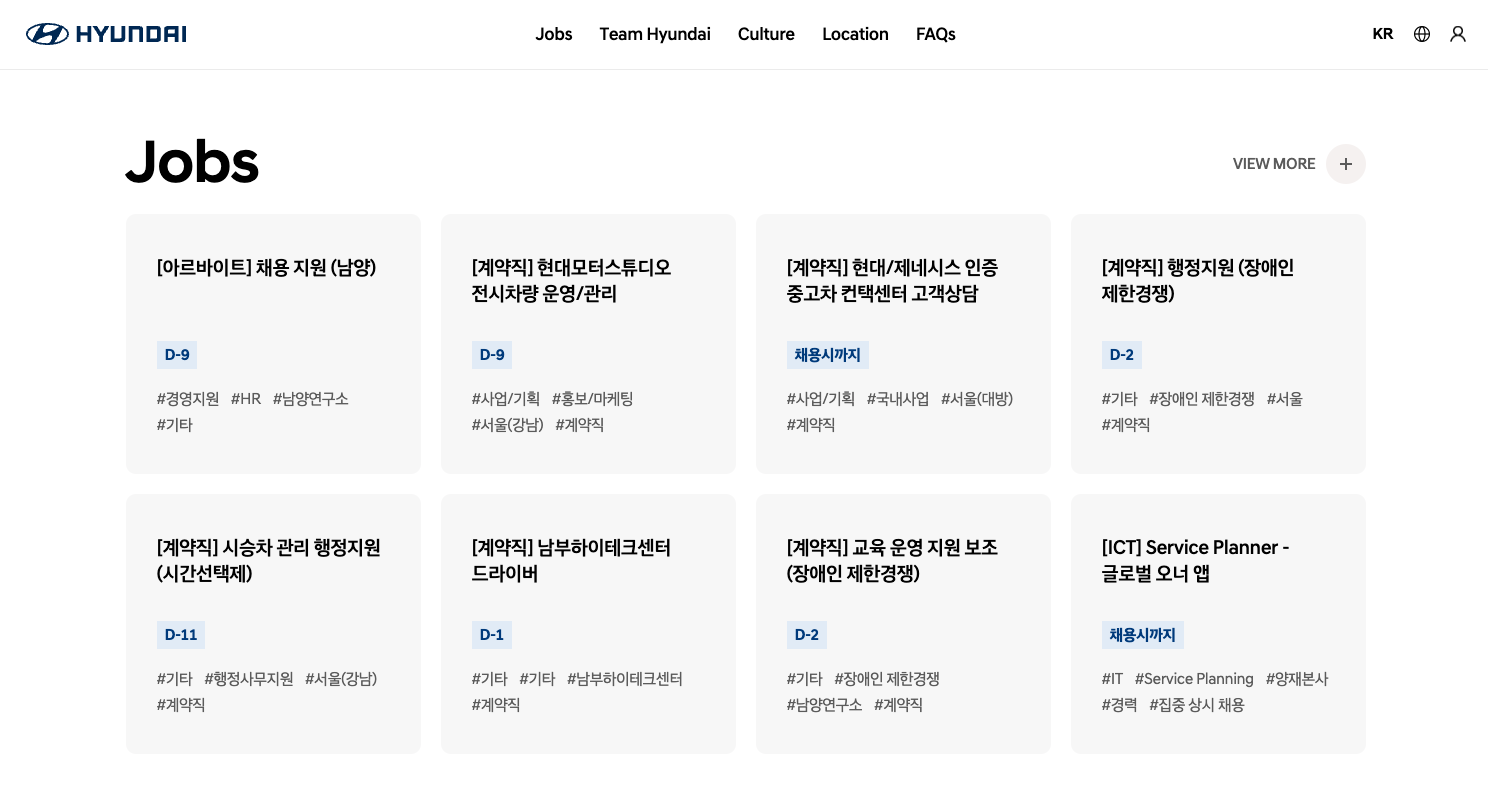Open the user account icon
Viewport: 1488px width, 787px height.
pos(1458,34)
